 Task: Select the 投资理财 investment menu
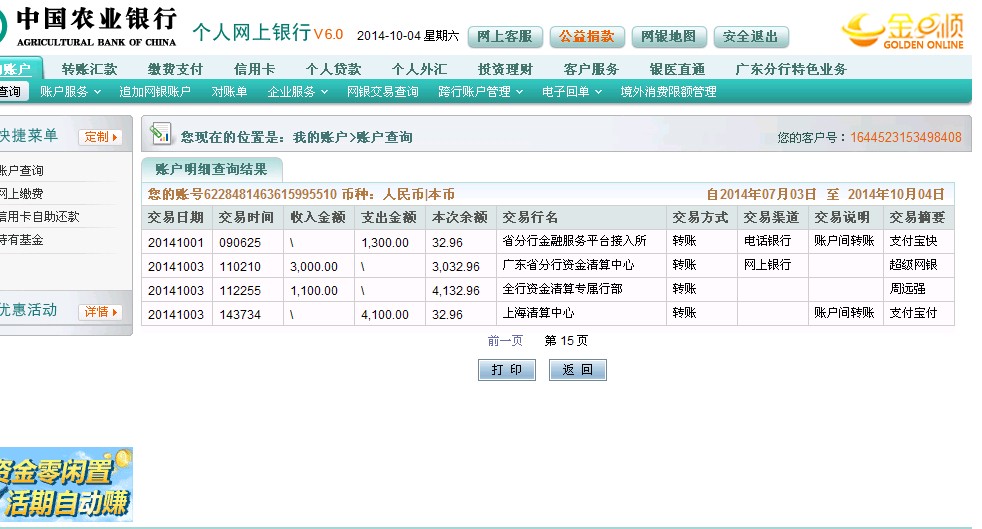tap(505, 69)
